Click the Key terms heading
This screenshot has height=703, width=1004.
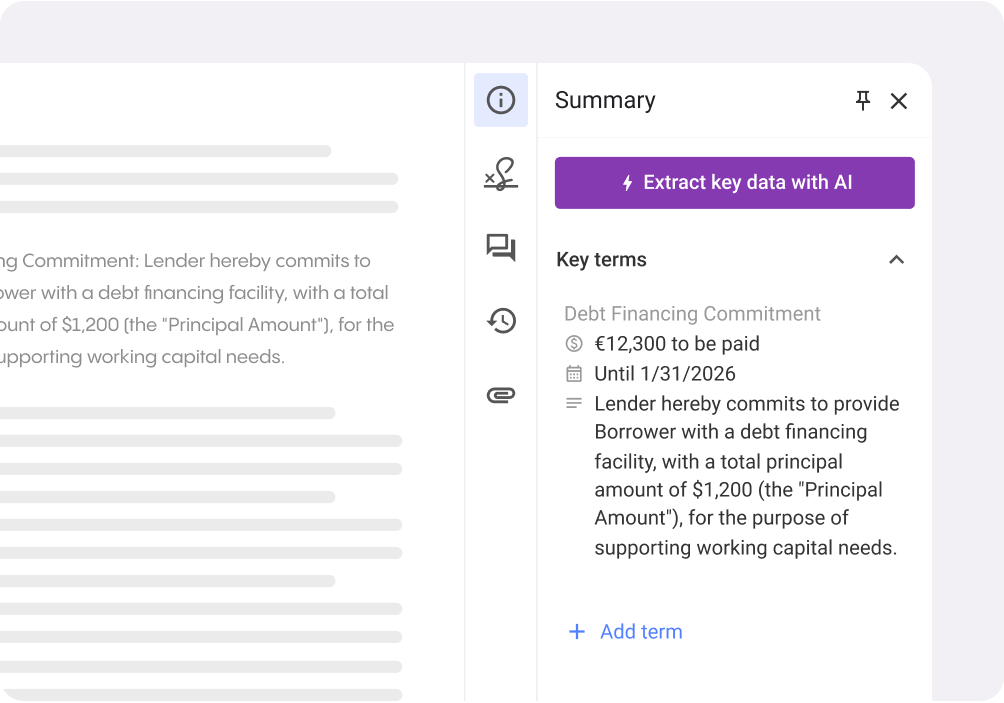coord(601,260)
